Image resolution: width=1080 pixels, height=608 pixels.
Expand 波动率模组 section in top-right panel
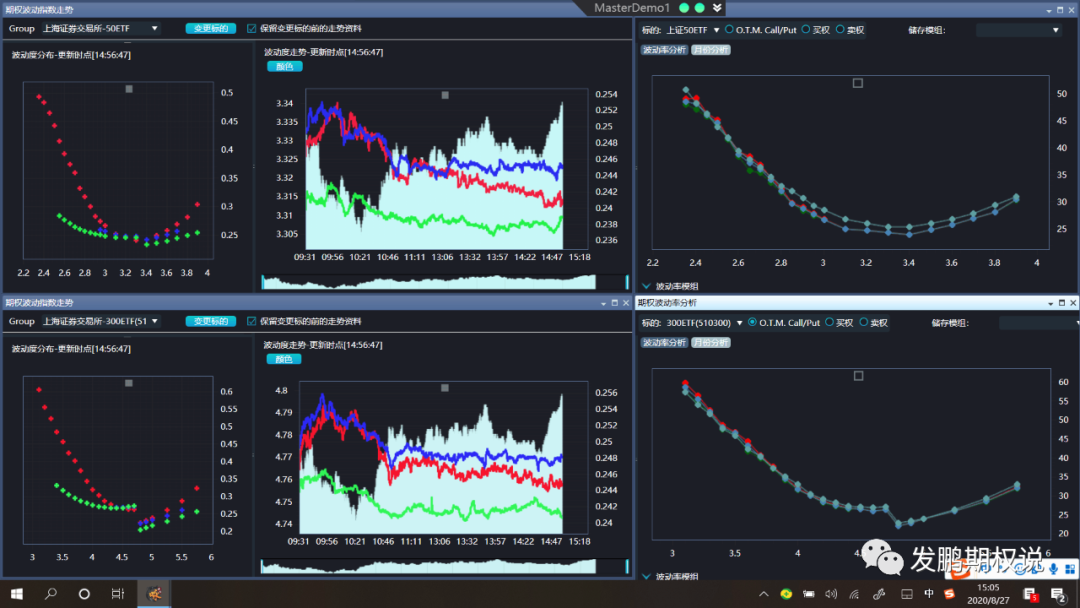[x=646, y=286]
